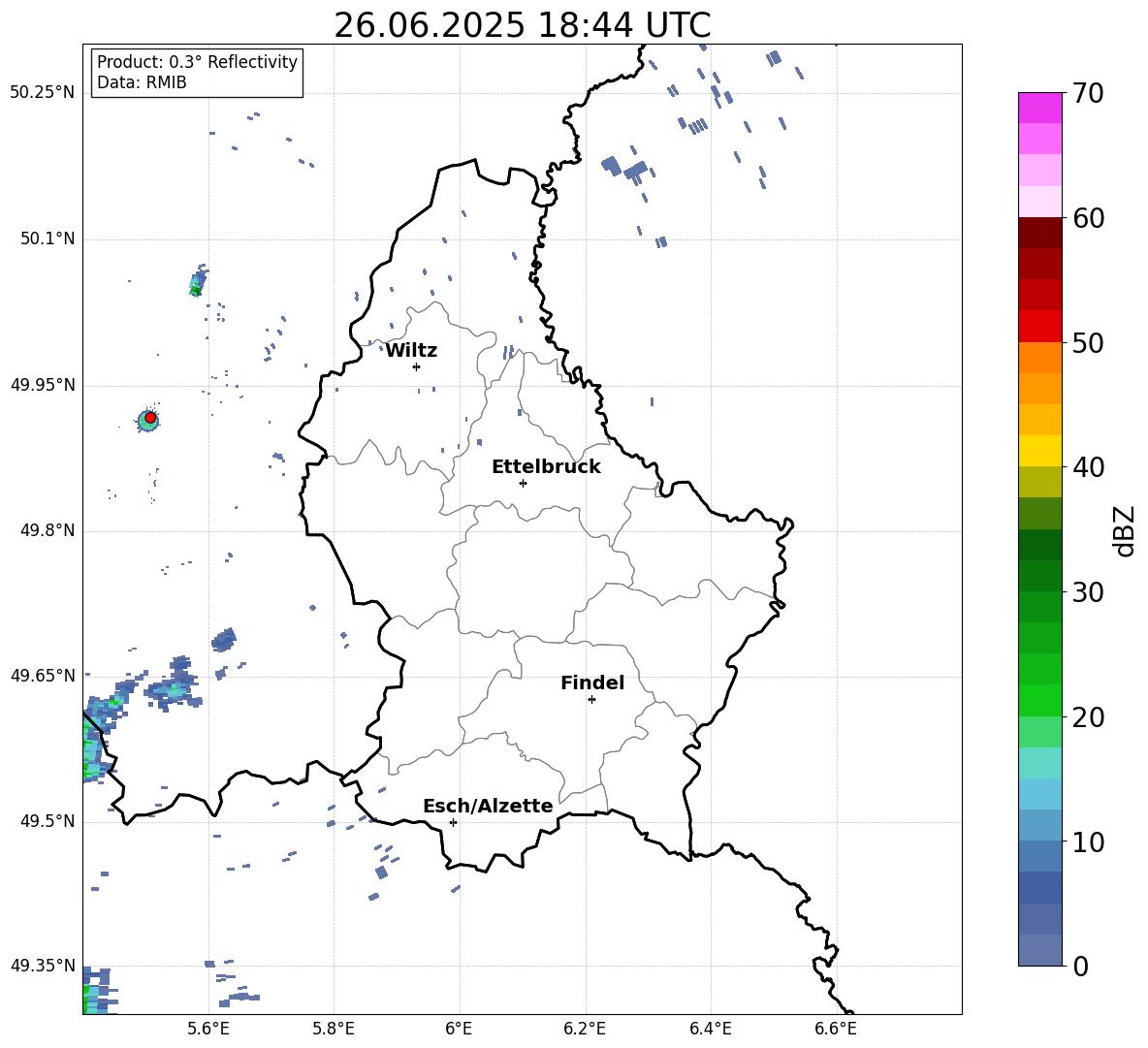
Task: Click the colorbar tick label 70
Action: click(x=1087, y=94)
